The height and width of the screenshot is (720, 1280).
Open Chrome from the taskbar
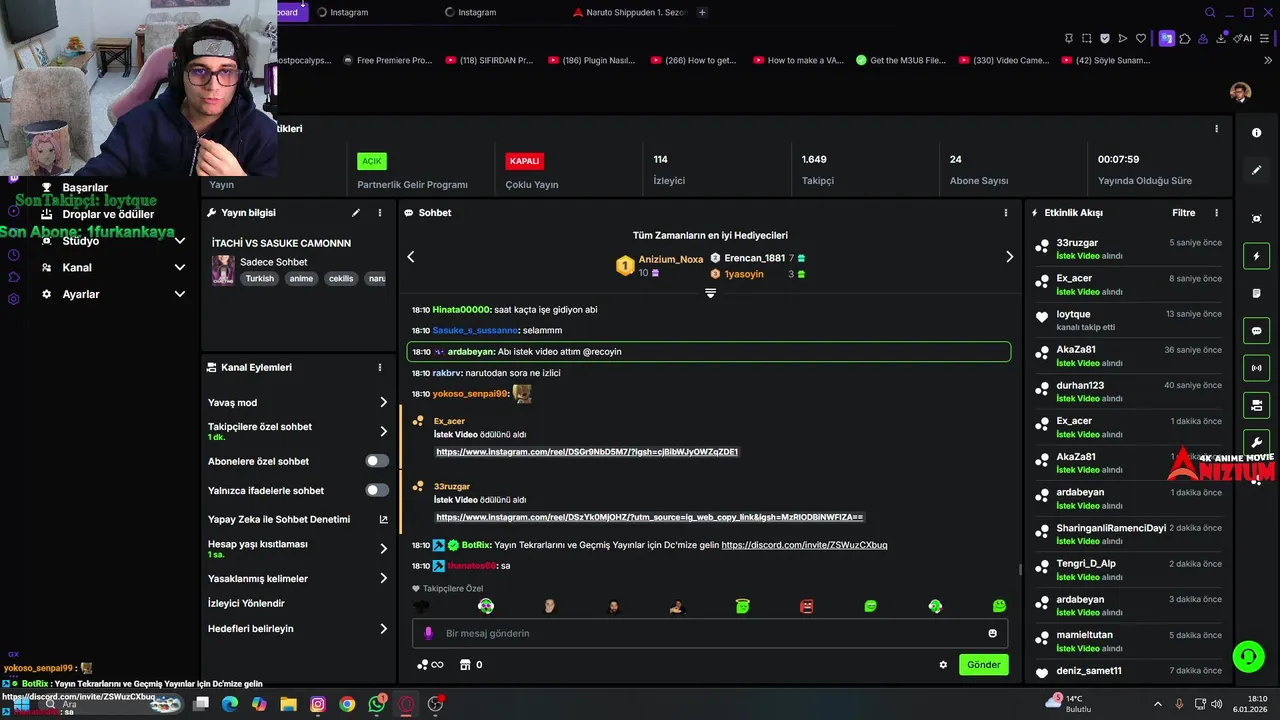click(347, 704)
